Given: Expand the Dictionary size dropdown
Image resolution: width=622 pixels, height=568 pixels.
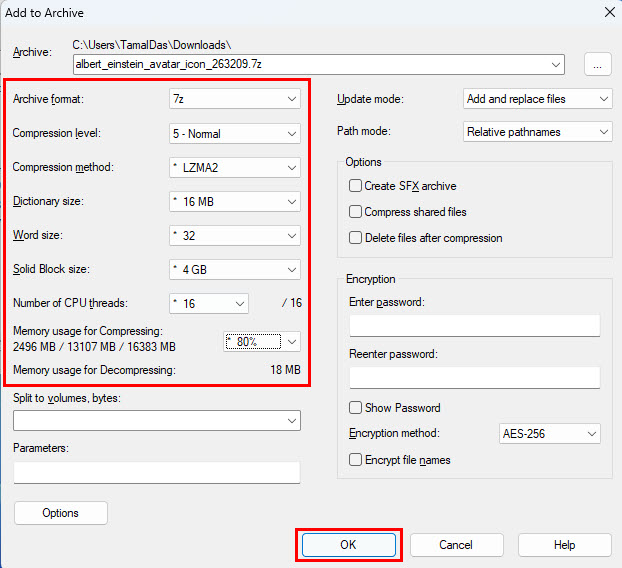Looking at the screenshot, I should (x=235, y=201).
